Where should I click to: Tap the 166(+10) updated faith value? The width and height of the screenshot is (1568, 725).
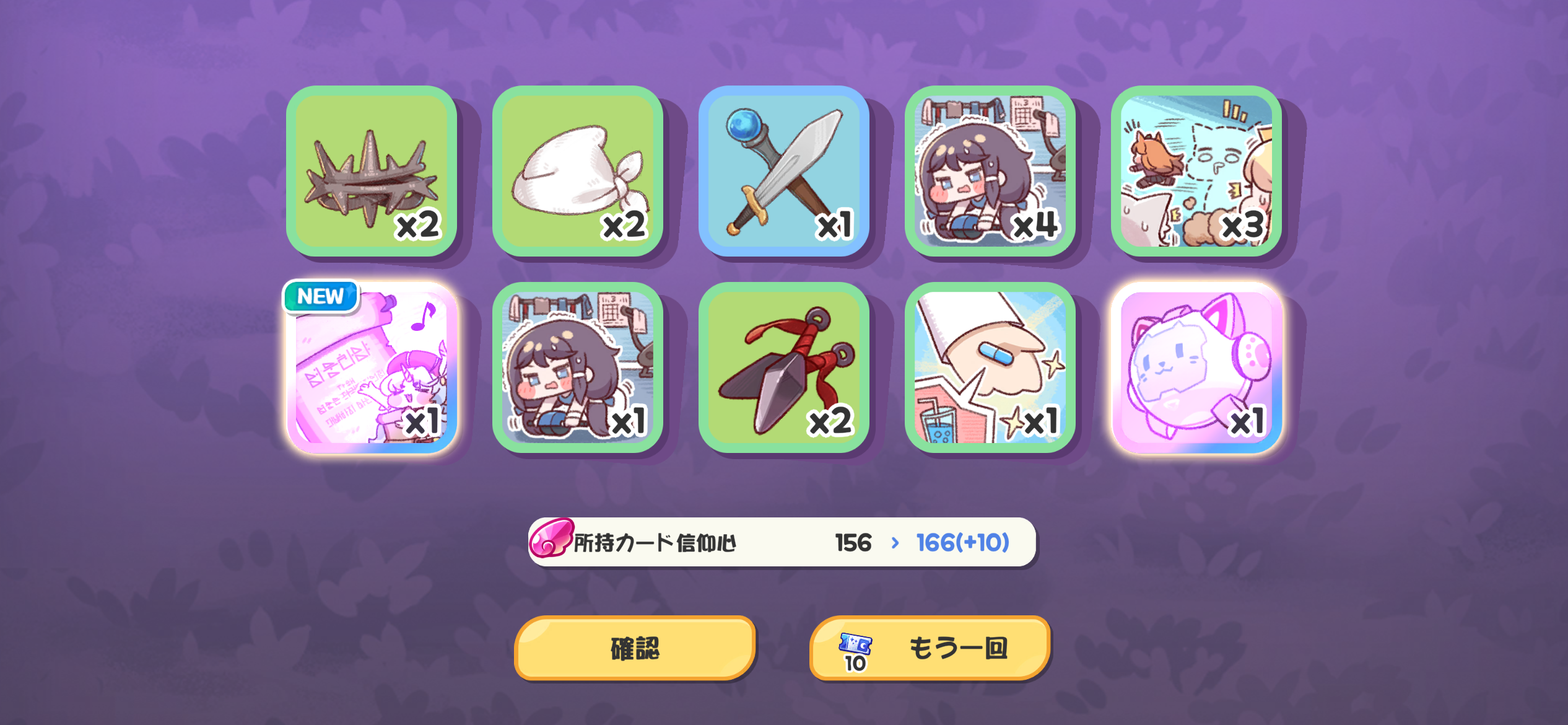(x=963, y=543)
